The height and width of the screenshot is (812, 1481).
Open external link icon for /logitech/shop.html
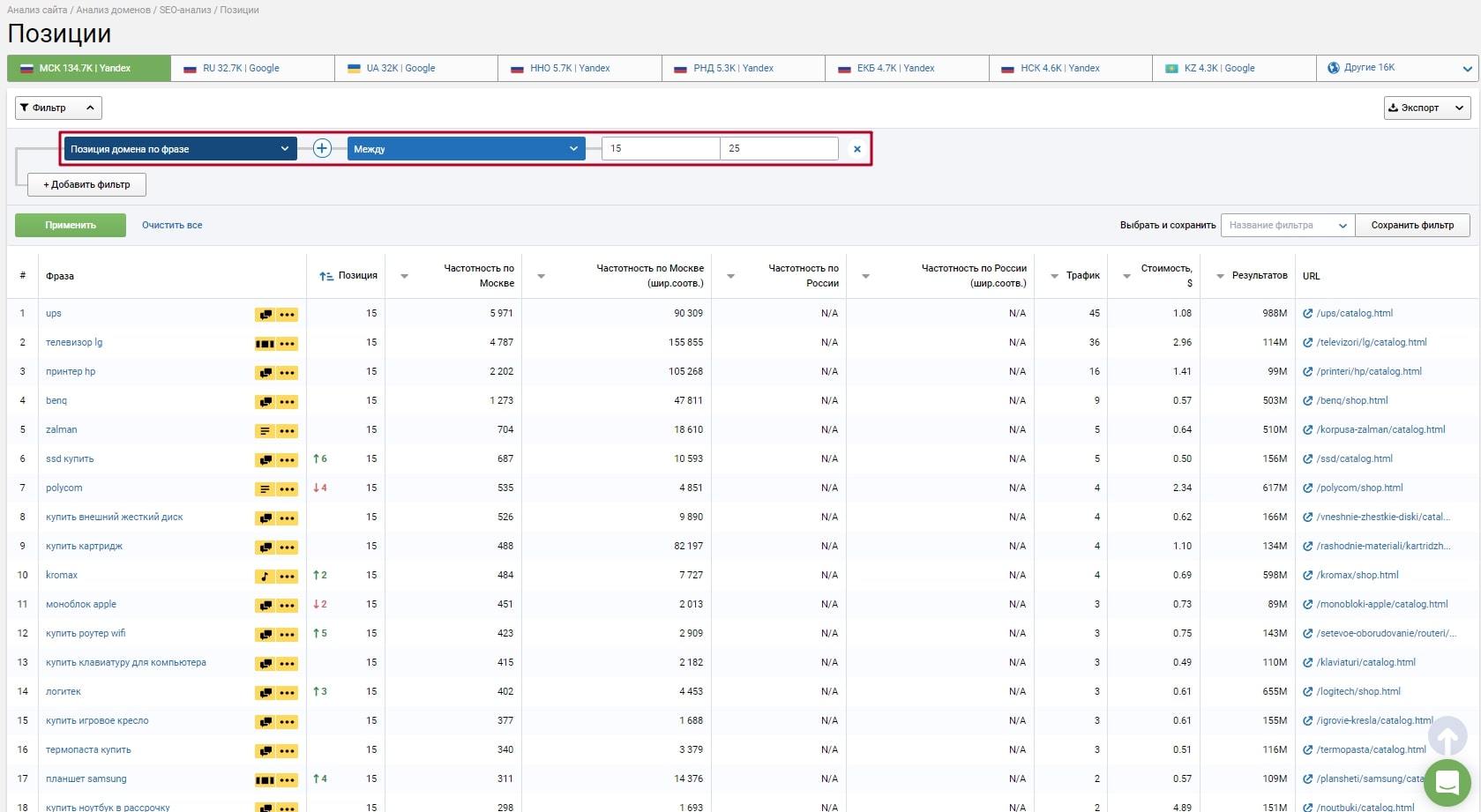[x=1308, y=691]
